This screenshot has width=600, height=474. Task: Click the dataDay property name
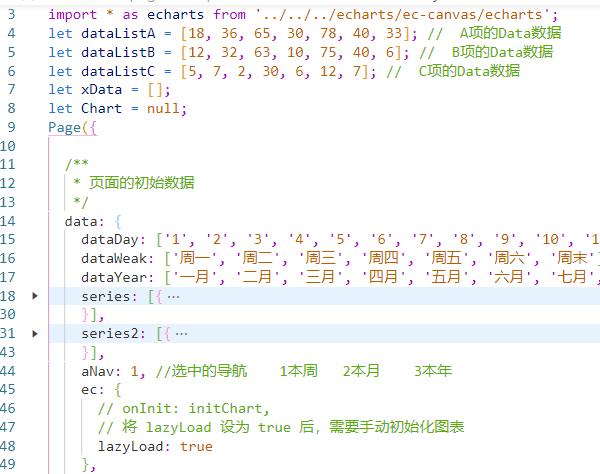pyautogui.click(x=113, y=240)
